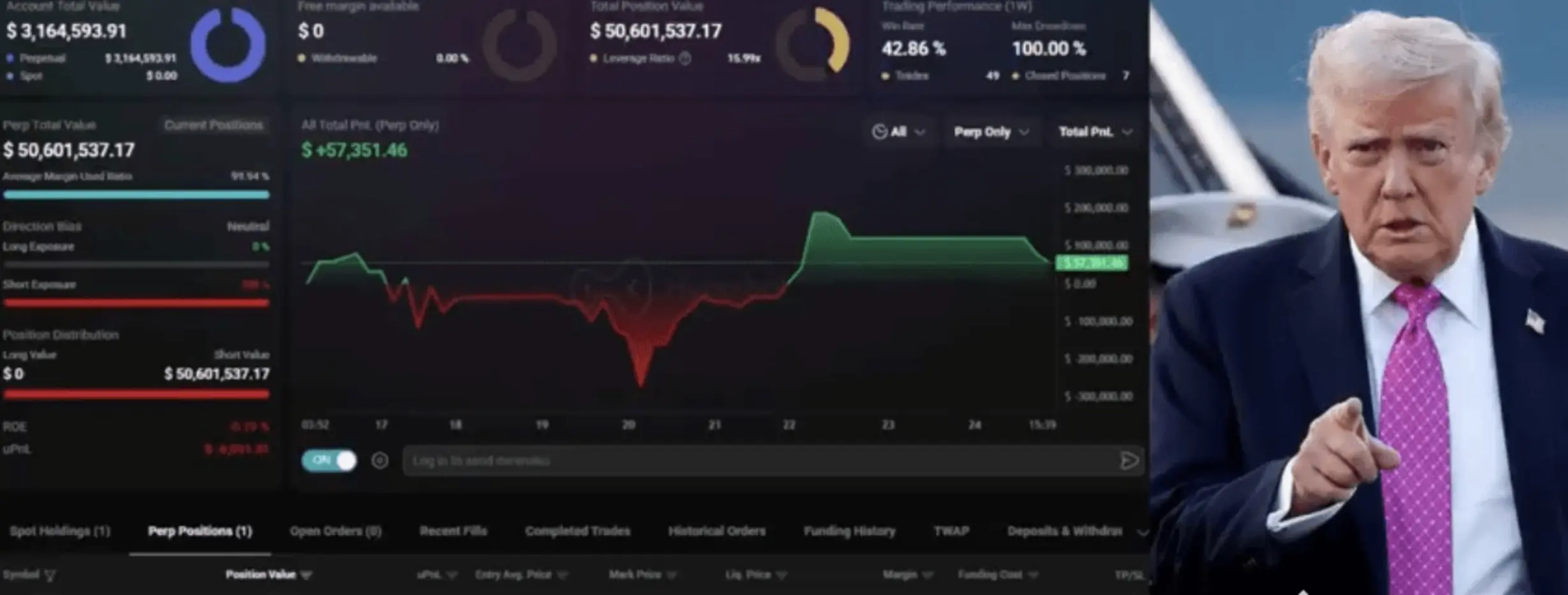Screen dimensions: 1568x595
Task: Click the photo of man in navy suit
Action: coord(1359,297)
